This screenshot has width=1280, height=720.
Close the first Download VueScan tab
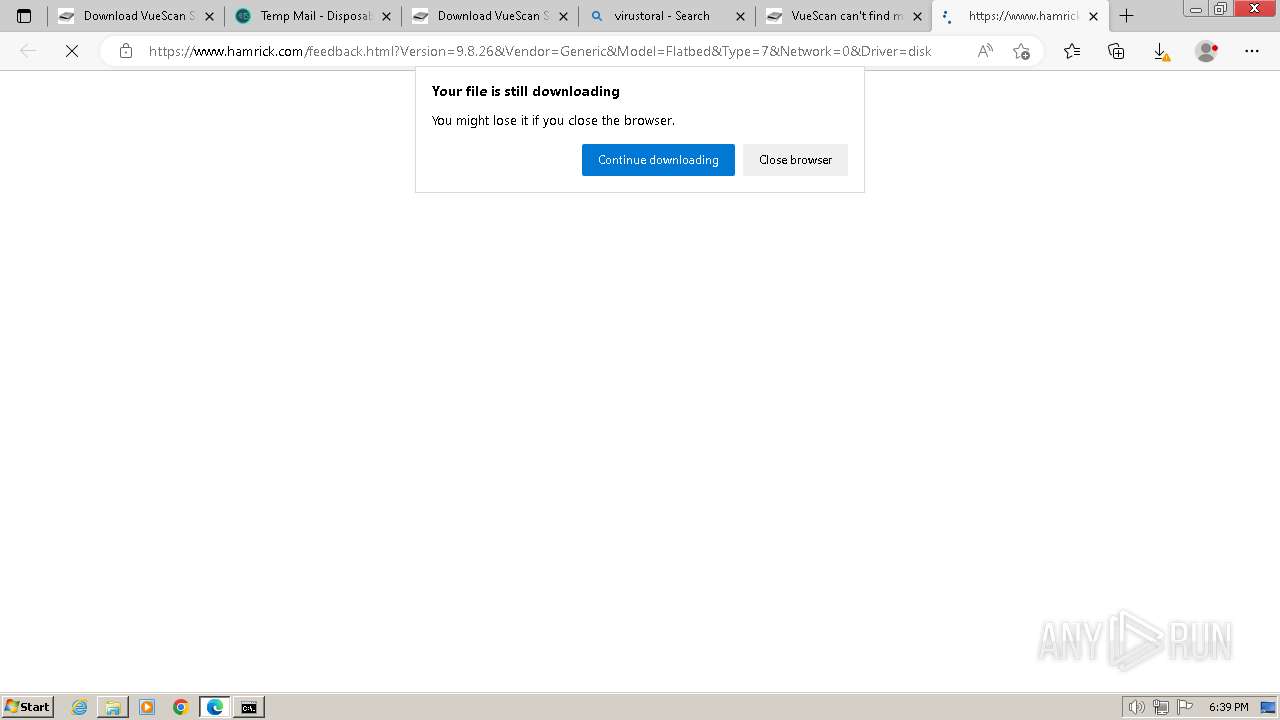[x=209, y=16]
